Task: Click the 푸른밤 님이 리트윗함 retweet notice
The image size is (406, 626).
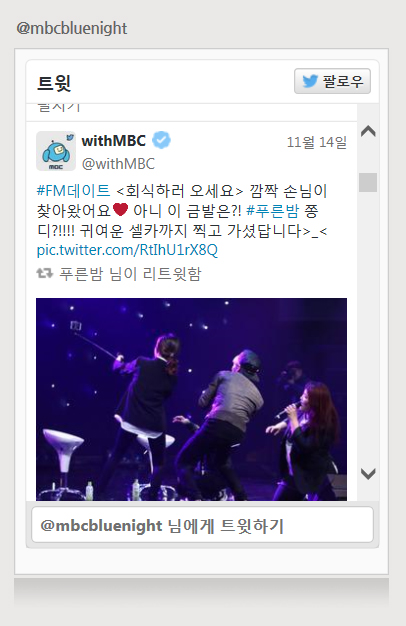Action: pyautogui.click(x=131, y=274)
